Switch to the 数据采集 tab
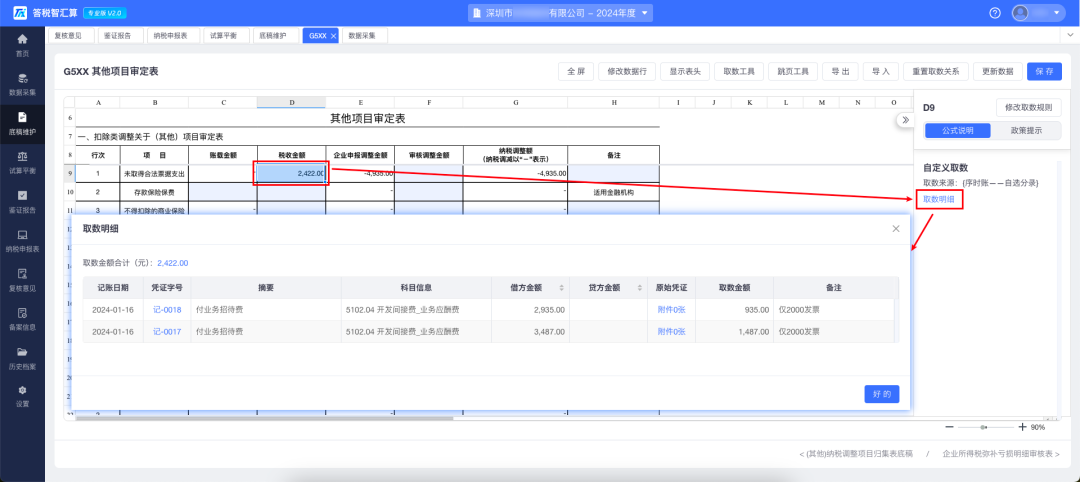This screenshot has width=1080, height=482. click(362, 36)
